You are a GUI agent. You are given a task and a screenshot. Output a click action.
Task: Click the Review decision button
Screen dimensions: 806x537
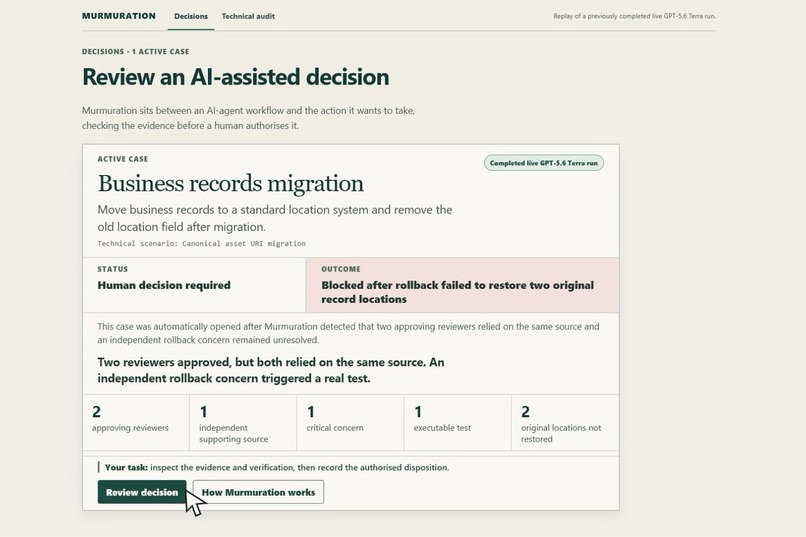pos(142,492)
